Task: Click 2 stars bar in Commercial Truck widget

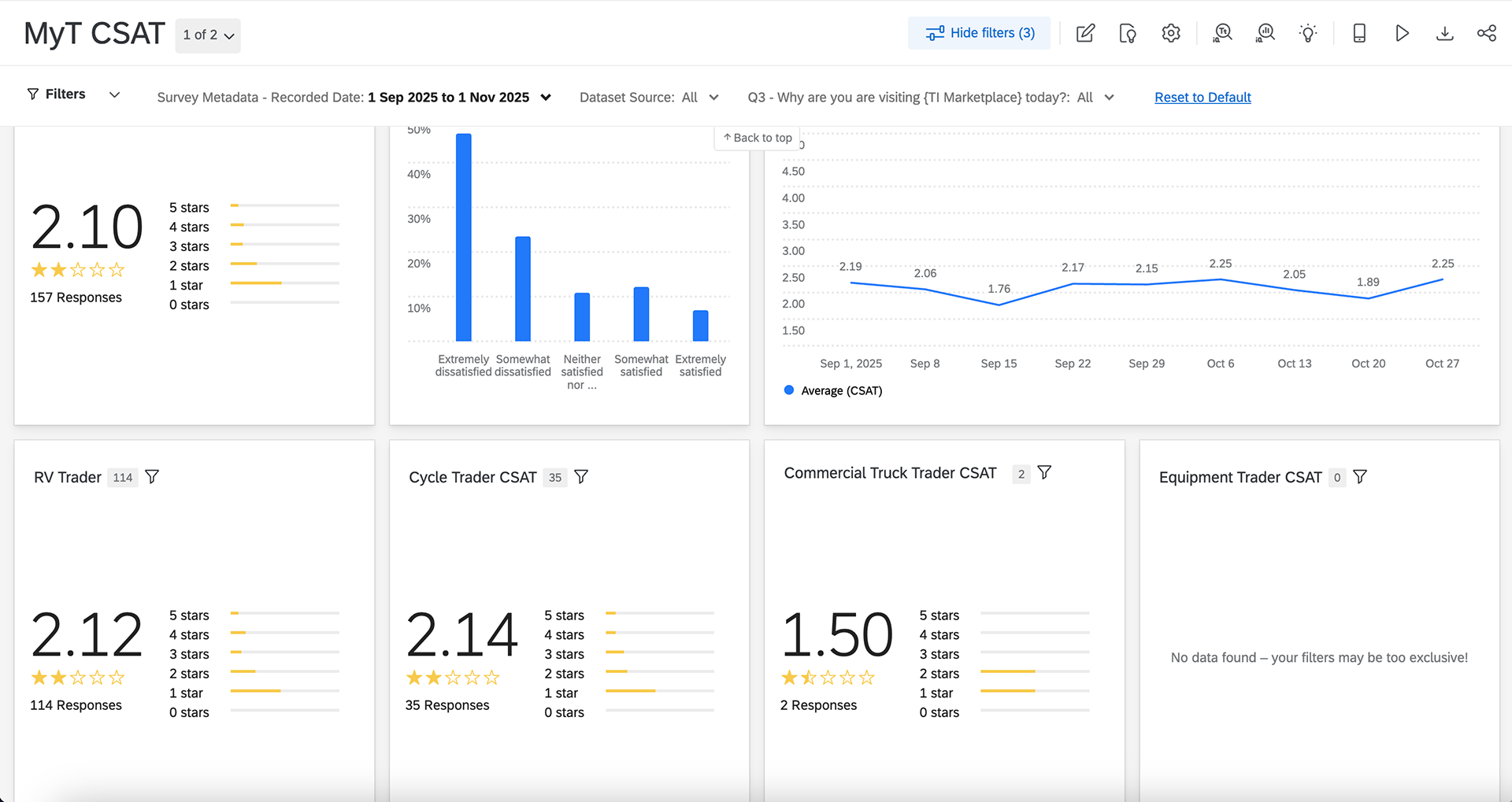Action: click(x=1035, y=671)
